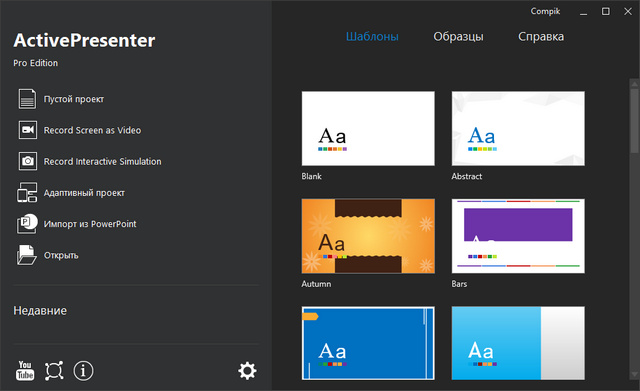Click the 'Bars' template label
This screenshot has height=391, width=640.
459,284
